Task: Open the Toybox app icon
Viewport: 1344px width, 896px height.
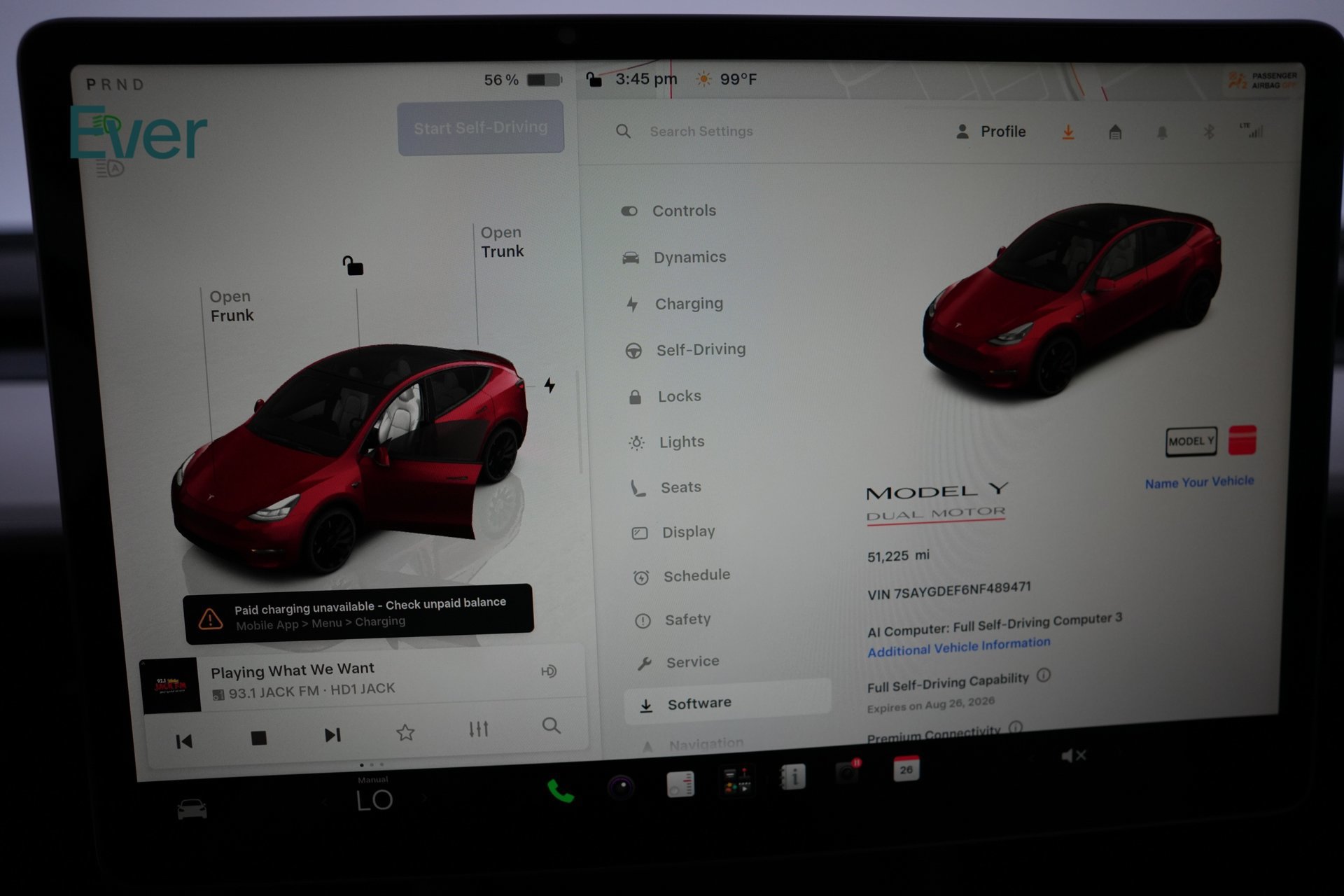Action: tap(738, 780)
